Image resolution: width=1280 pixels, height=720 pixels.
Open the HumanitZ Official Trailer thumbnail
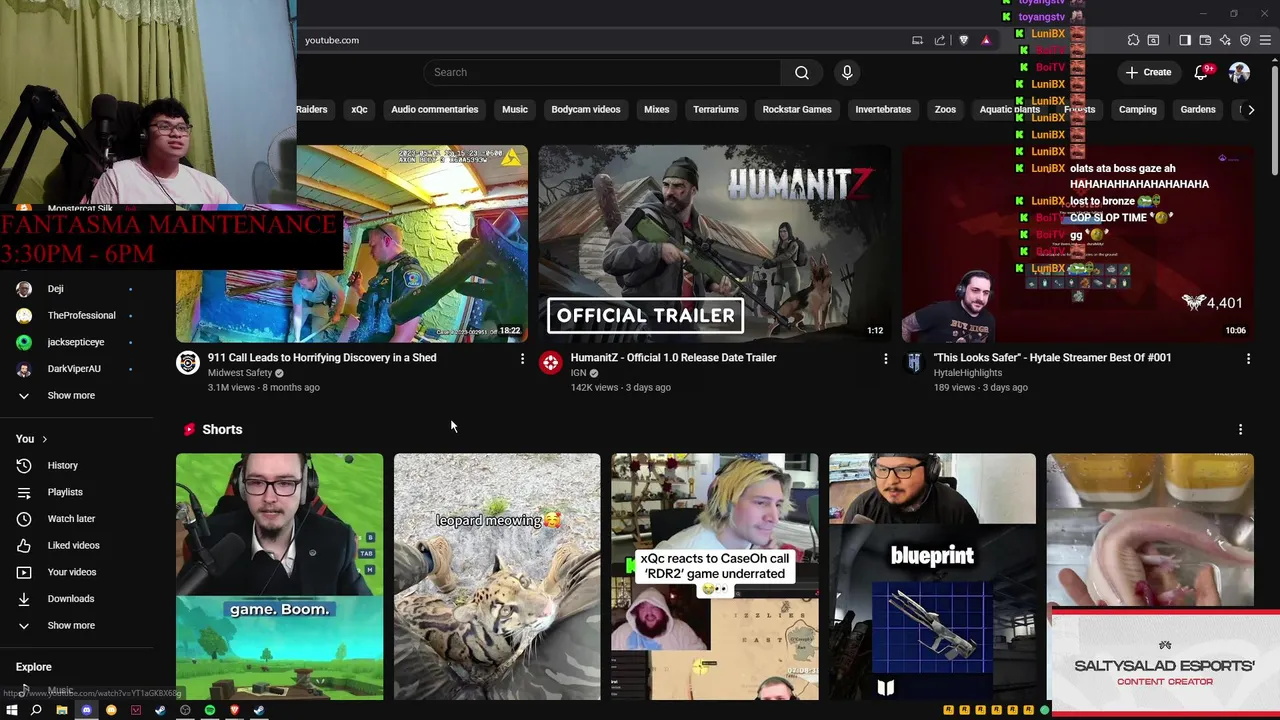(714, 243)
